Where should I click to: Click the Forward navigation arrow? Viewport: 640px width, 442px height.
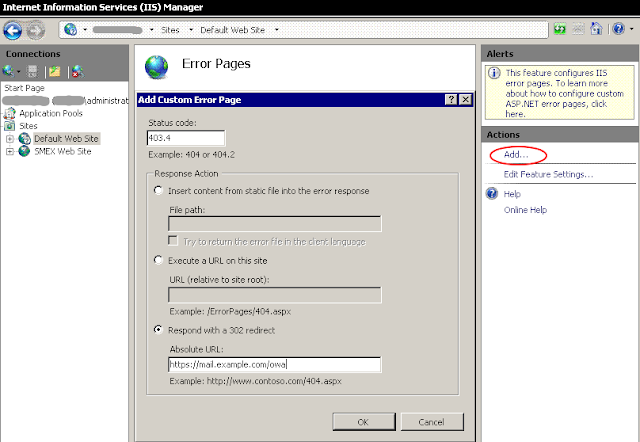point(36,30)
